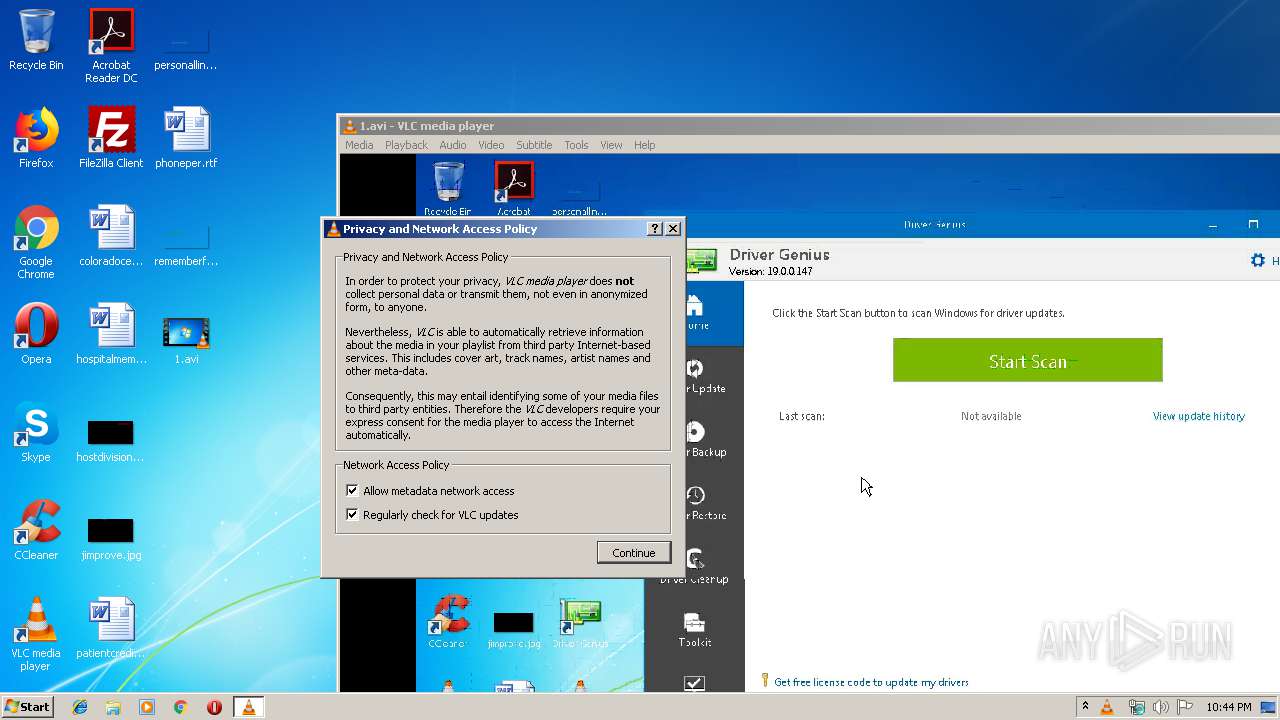This screenshot has height=720, width=1280.
Task: Open Windows Media Player taskbar icon
Action: 147,707
